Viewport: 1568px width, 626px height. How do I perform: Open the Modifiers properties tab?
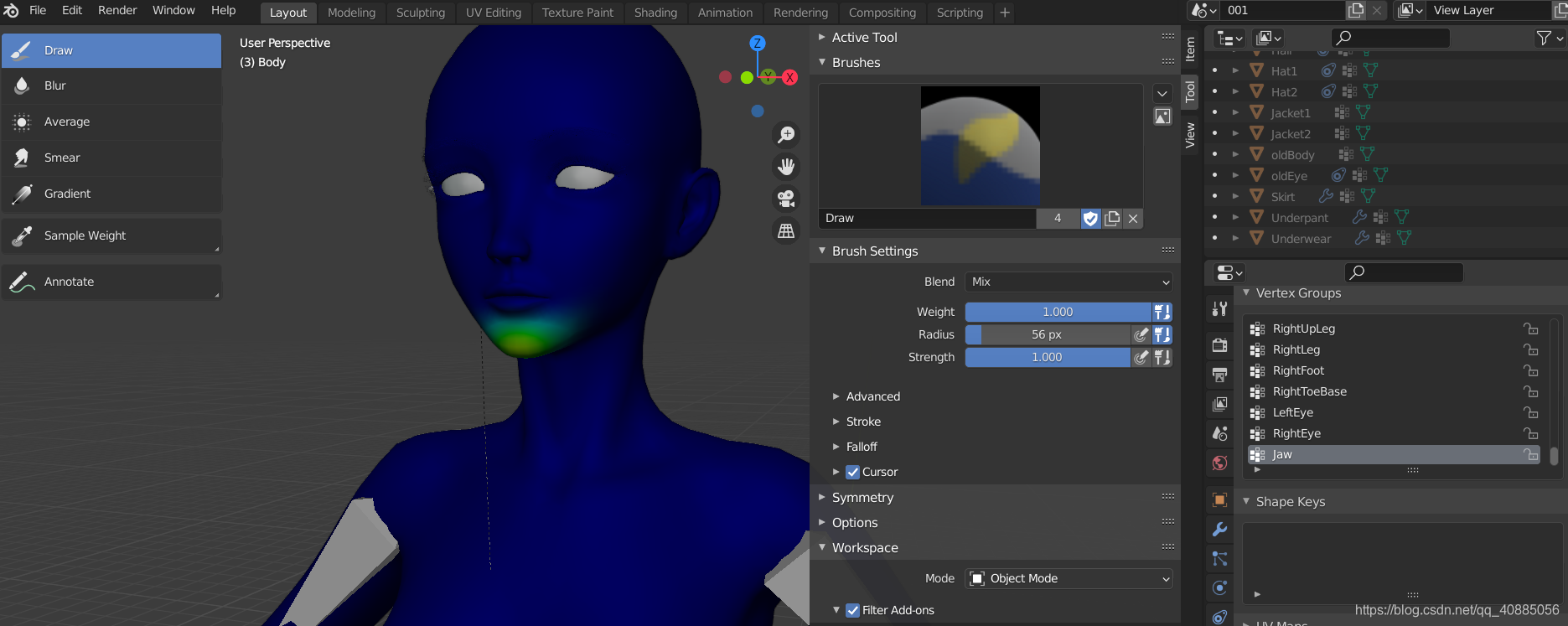tap(1219, 529)
